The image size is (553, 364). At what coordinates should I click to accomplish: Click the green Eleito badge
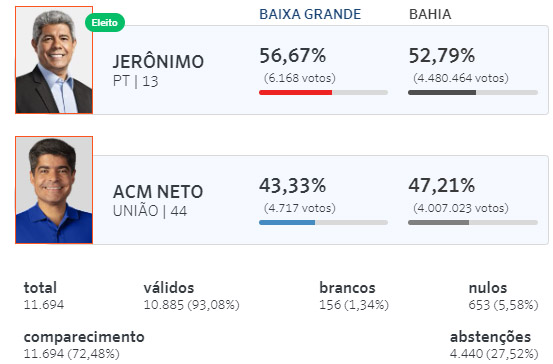coord(105,23)
